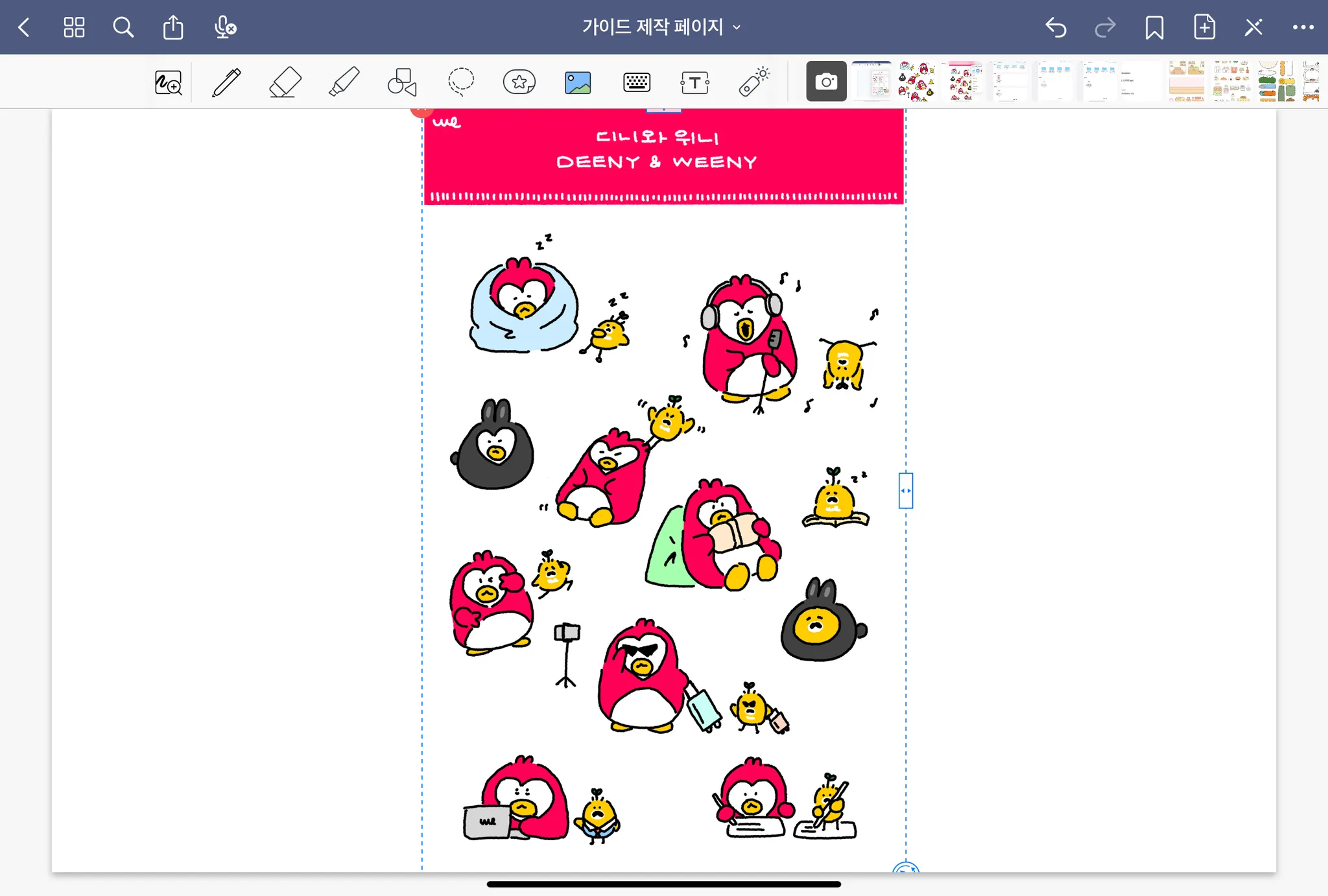Select the Eraser tool

(285, 82)
